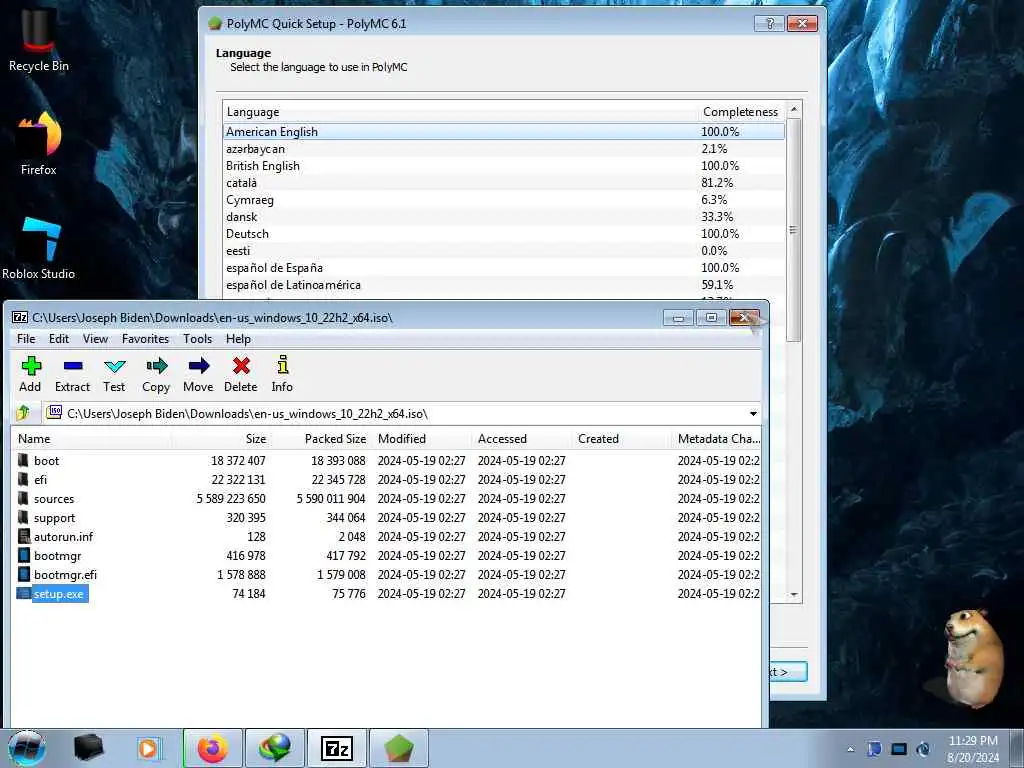Sort file list by Name column
The height and width of the screenshot is (768, 1024).
92,439
